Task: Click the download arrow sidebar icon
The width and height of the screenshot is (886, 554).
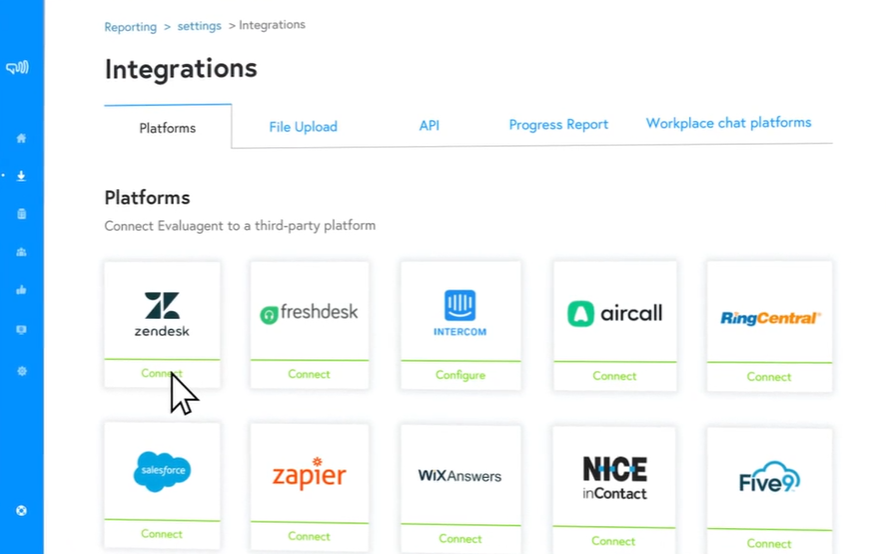Action: 21,176
